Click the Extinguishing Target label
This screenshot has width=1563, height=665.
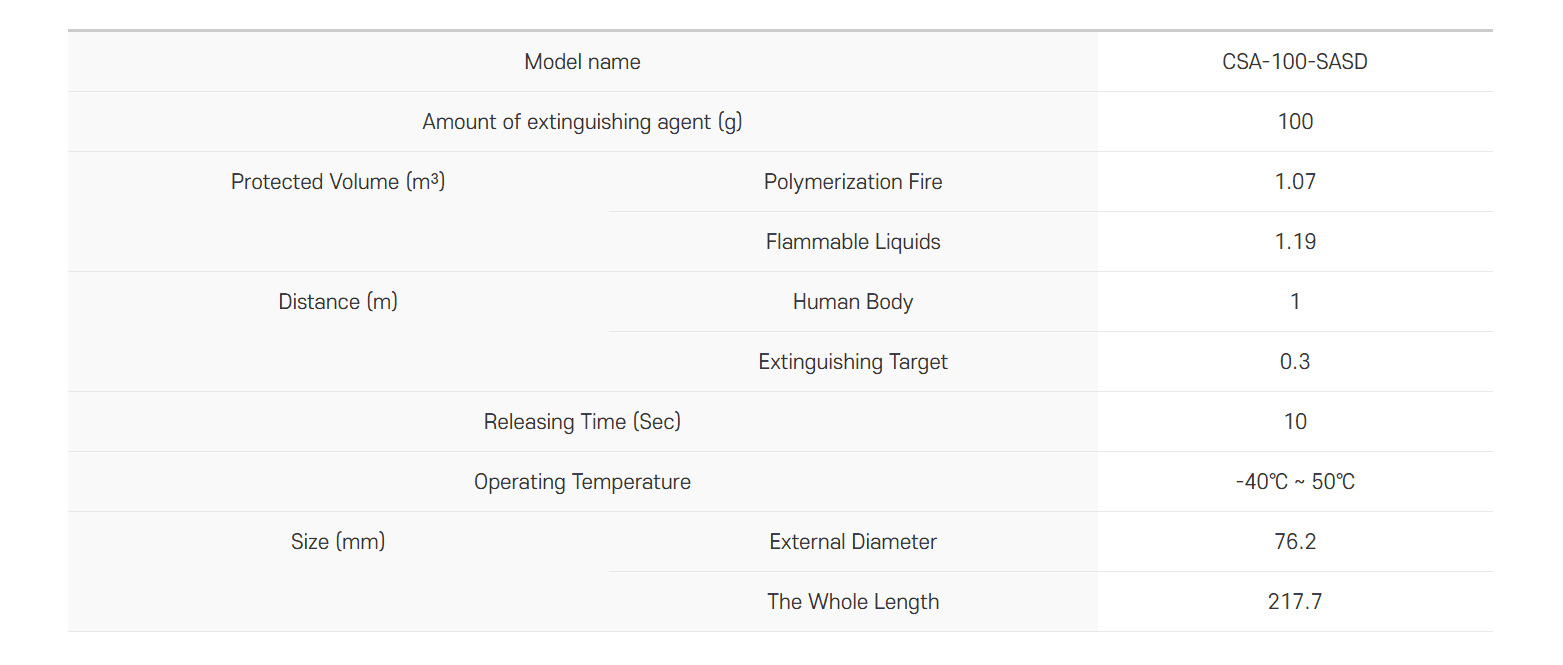[x=852, y=362]
